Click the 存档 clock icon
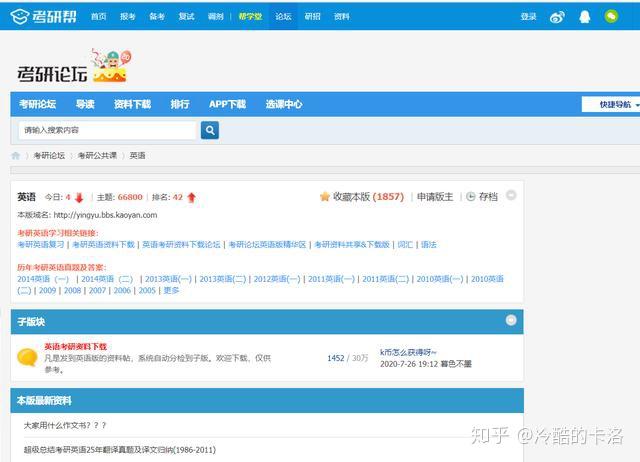640x462 pixels. click(471, 197)
